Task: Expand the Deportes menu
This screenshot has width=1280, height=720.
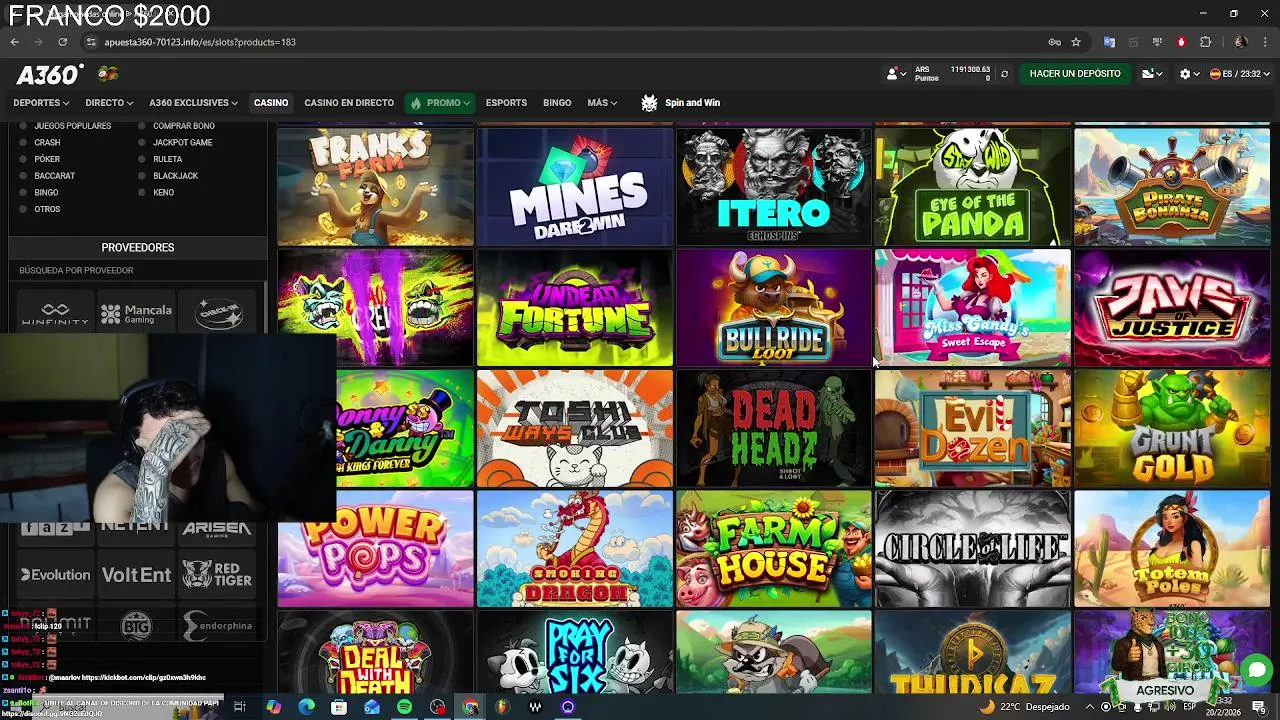Action: [41, 103]
